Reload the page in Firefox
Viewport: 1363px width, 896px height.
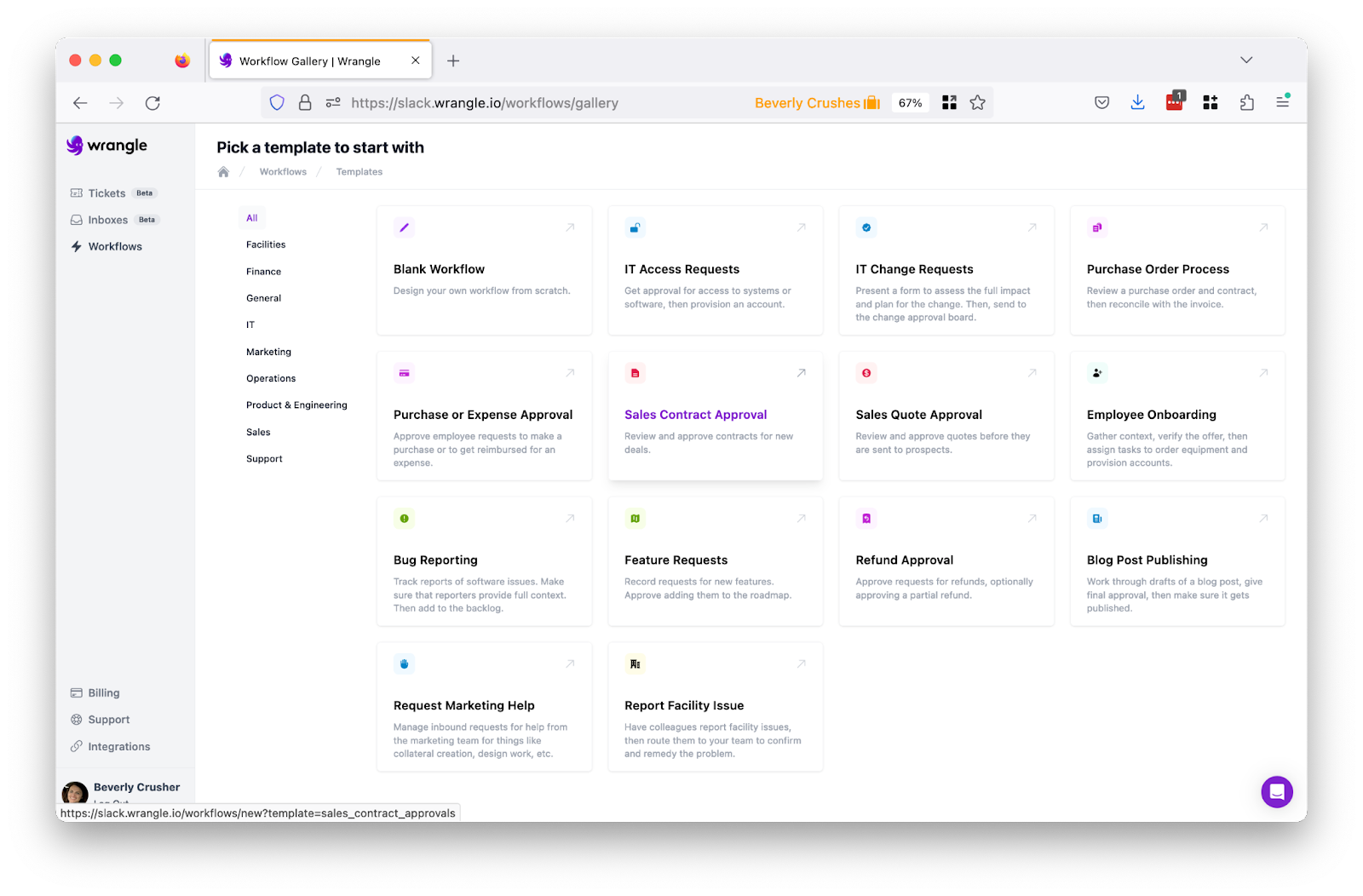(x=152, y=103)
